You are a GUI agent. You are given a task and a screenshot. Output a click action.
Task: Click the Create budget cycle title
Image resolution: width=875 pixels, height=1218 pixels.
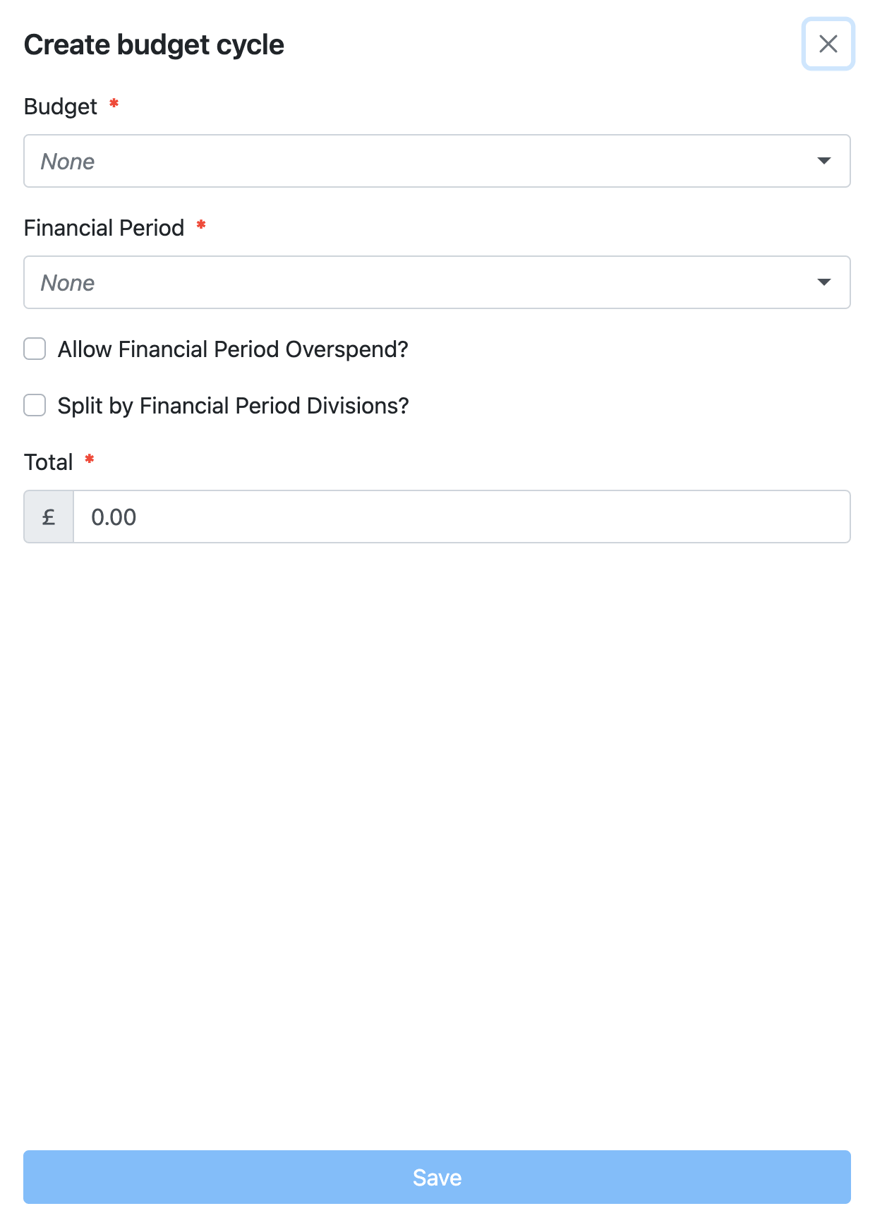154,44
